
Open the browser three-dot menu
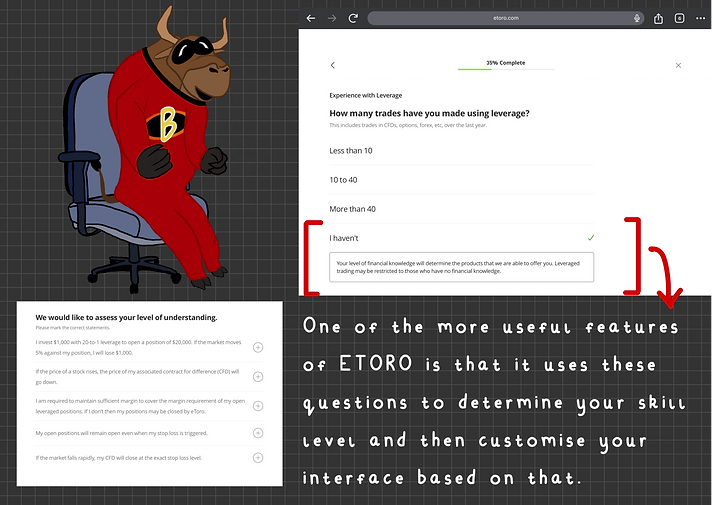tap(700, 18)
